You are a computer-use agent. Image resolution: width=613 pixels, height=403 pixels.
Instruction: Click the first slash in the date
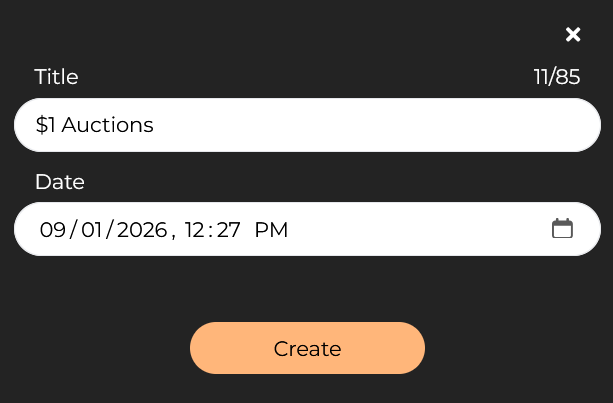click(x=73, y=229)
